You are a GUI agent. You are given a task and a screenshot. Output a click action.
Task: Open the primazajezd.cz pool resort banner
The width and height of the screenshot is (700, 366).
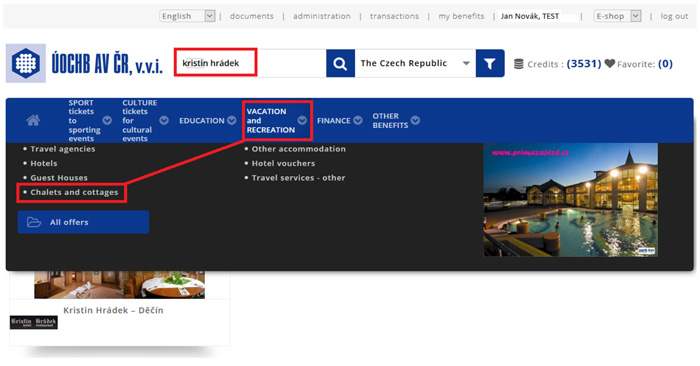(571, 200)
